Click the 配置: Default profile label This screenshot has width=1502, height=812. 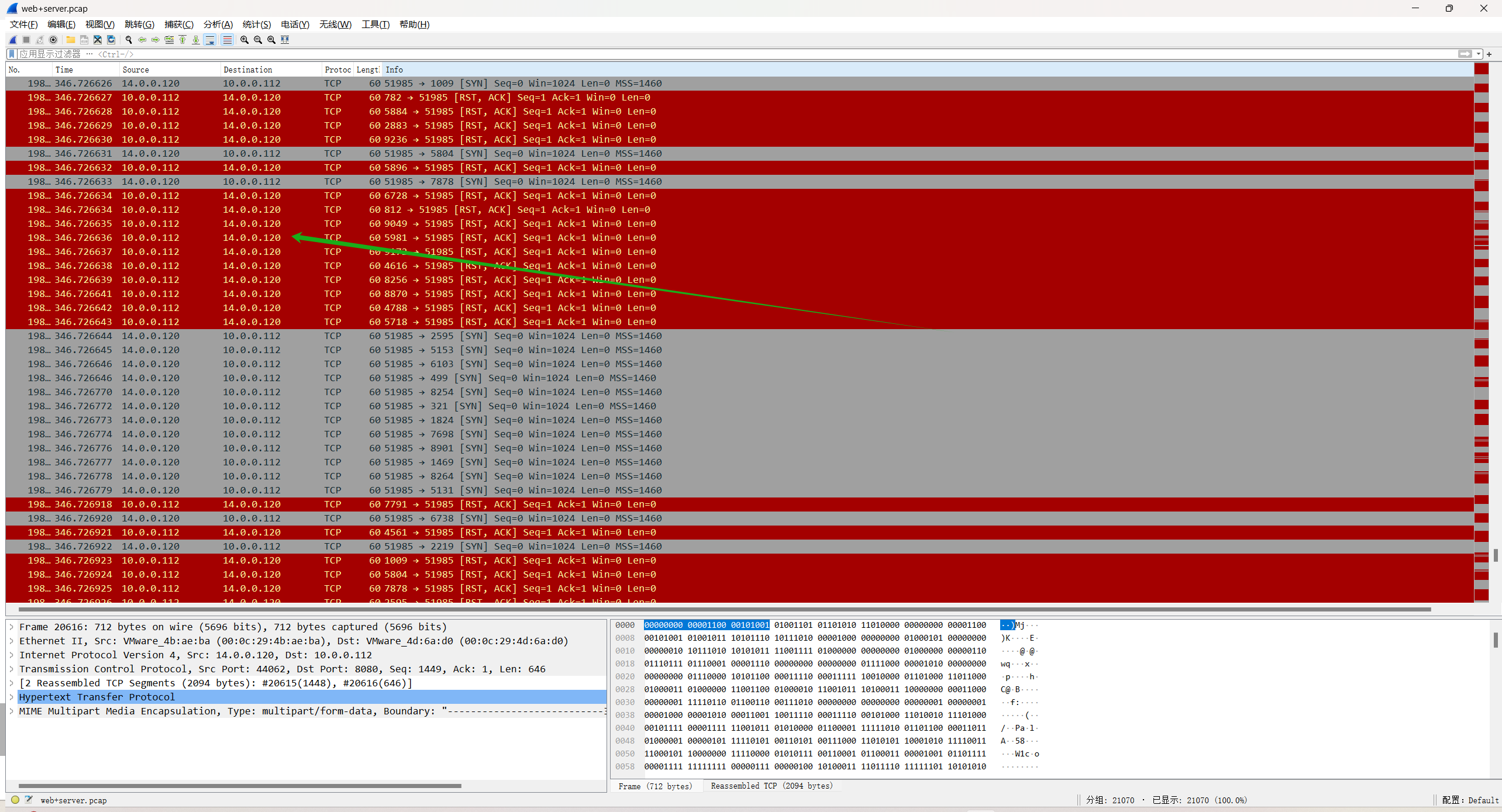coord(1470,800)
